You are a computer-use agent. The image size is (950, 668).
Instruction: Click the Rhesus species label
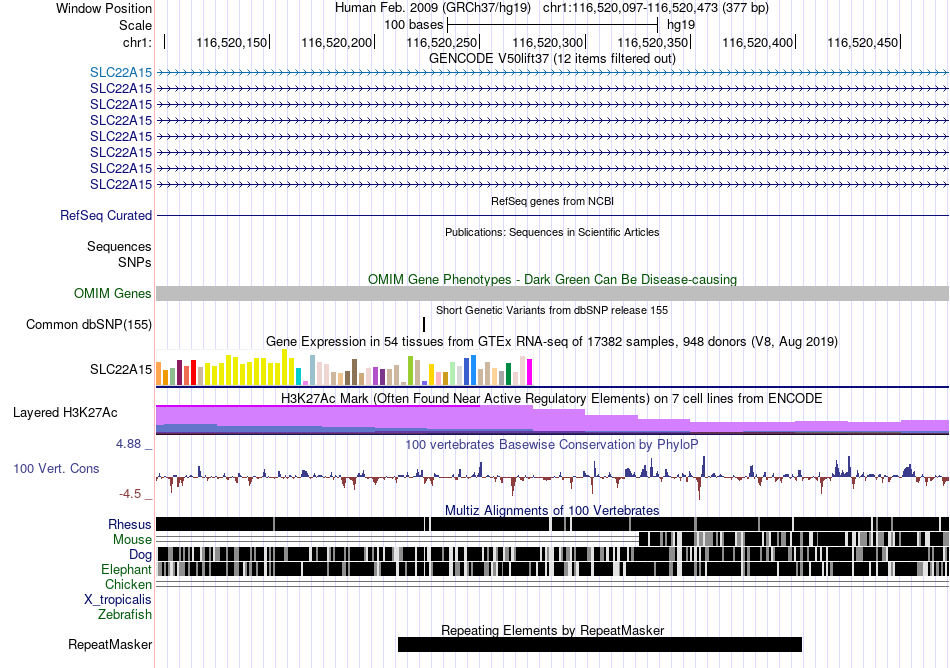click(130, 524)
